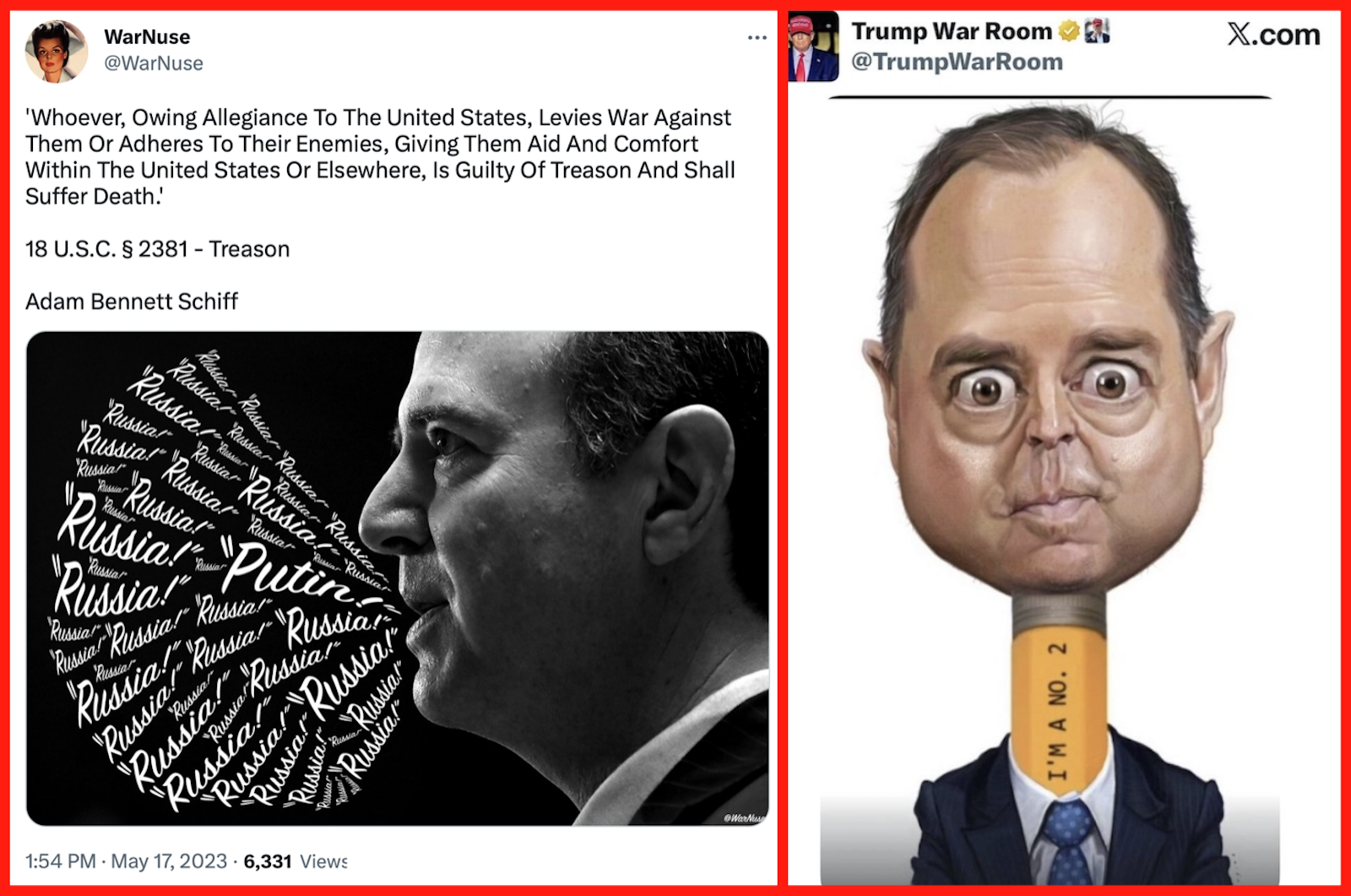The image size is (1351, 896).
Task: Click the 'Adam Bennett Schiff' text line
Action: [x=132, y=301]
